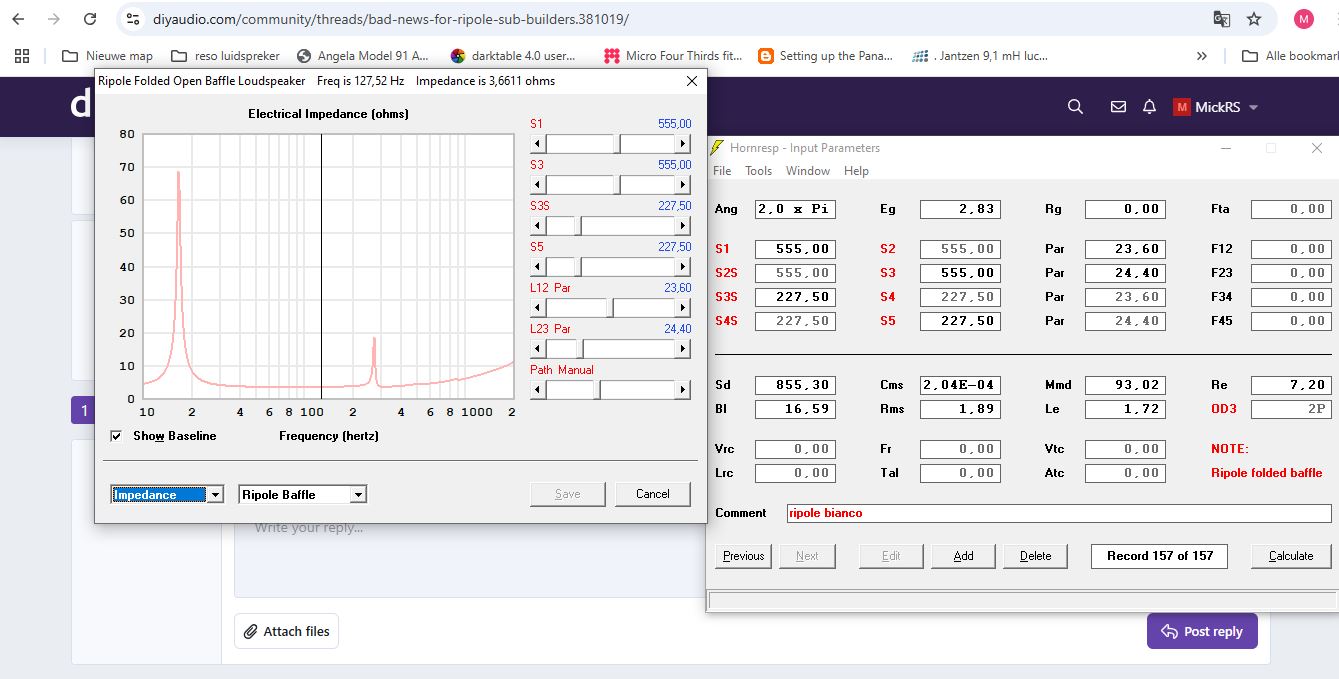Open darktable 4.0 user bookmark
This screenshot has height=679, width=1339.
(513, 56)
